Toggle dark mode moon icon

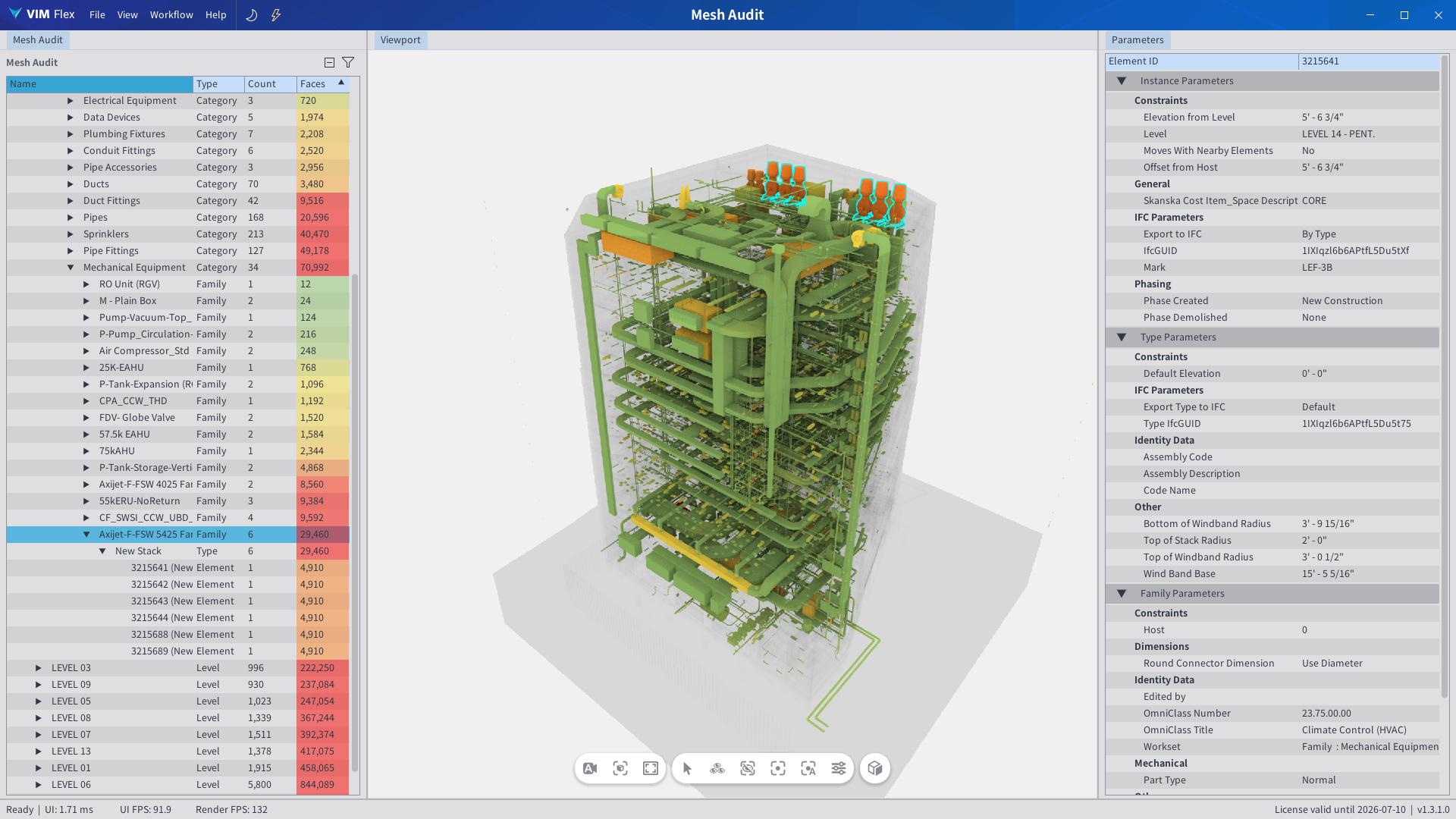tap(252, 14)
